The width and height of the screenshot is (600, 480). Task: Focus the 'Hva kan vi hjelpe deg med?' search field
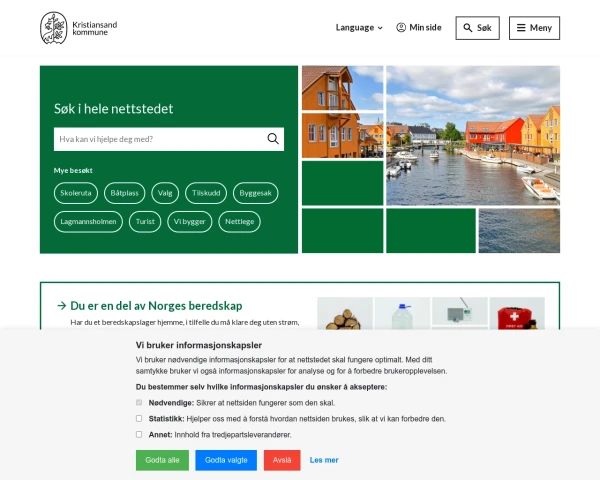coord(169,139)
